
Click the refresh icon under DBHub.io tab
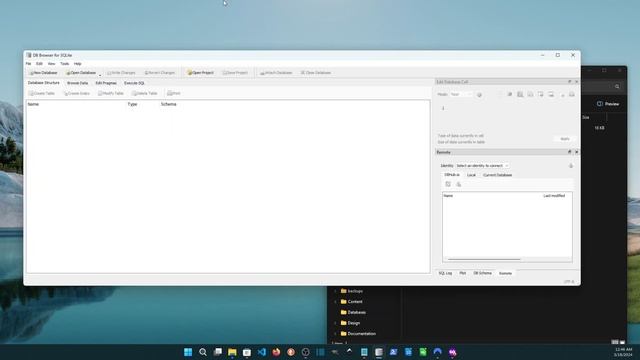coord(448,184)
